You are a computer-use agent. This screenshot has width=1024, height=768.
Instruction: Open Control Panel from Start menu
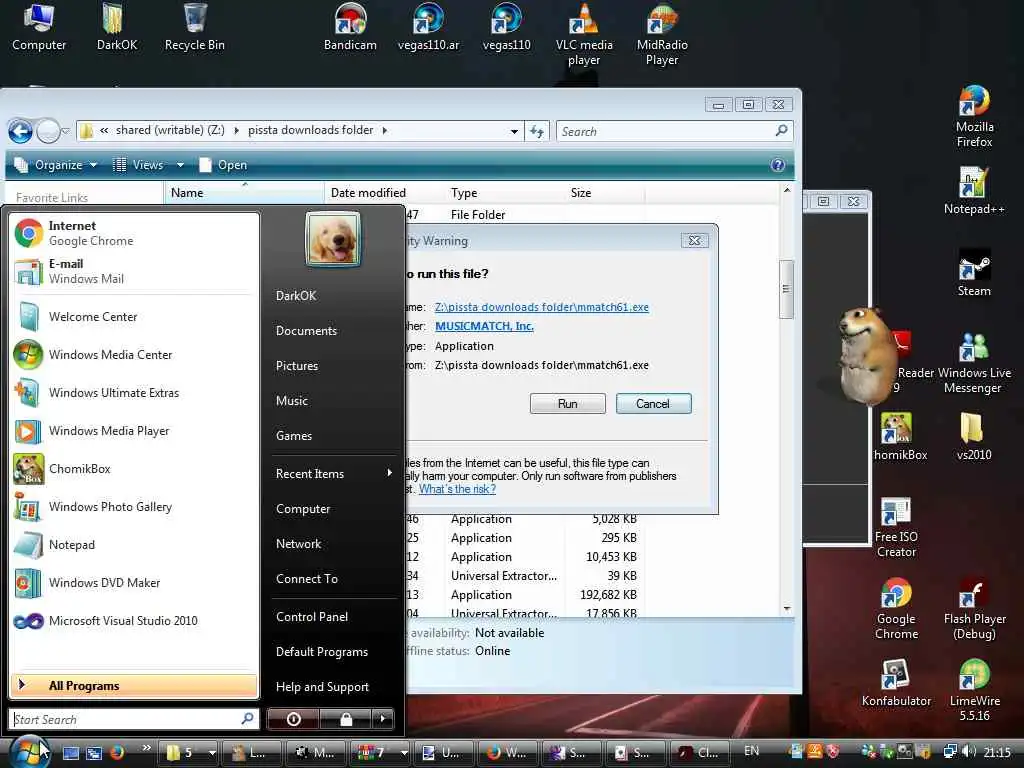coord(312,616)
